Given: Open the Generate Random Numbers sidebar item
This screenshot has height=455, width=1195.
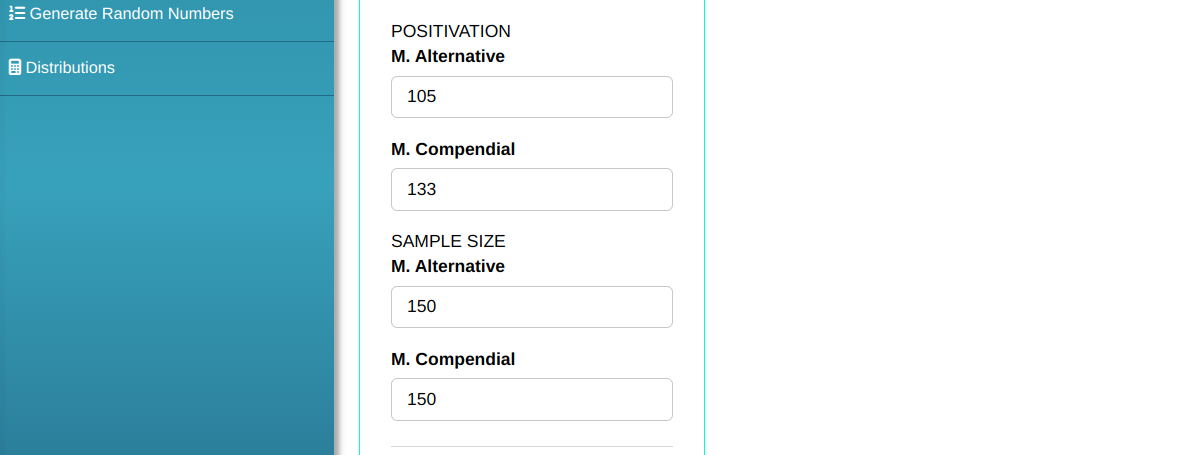Looking at the screenshot, I should point(131,14).
